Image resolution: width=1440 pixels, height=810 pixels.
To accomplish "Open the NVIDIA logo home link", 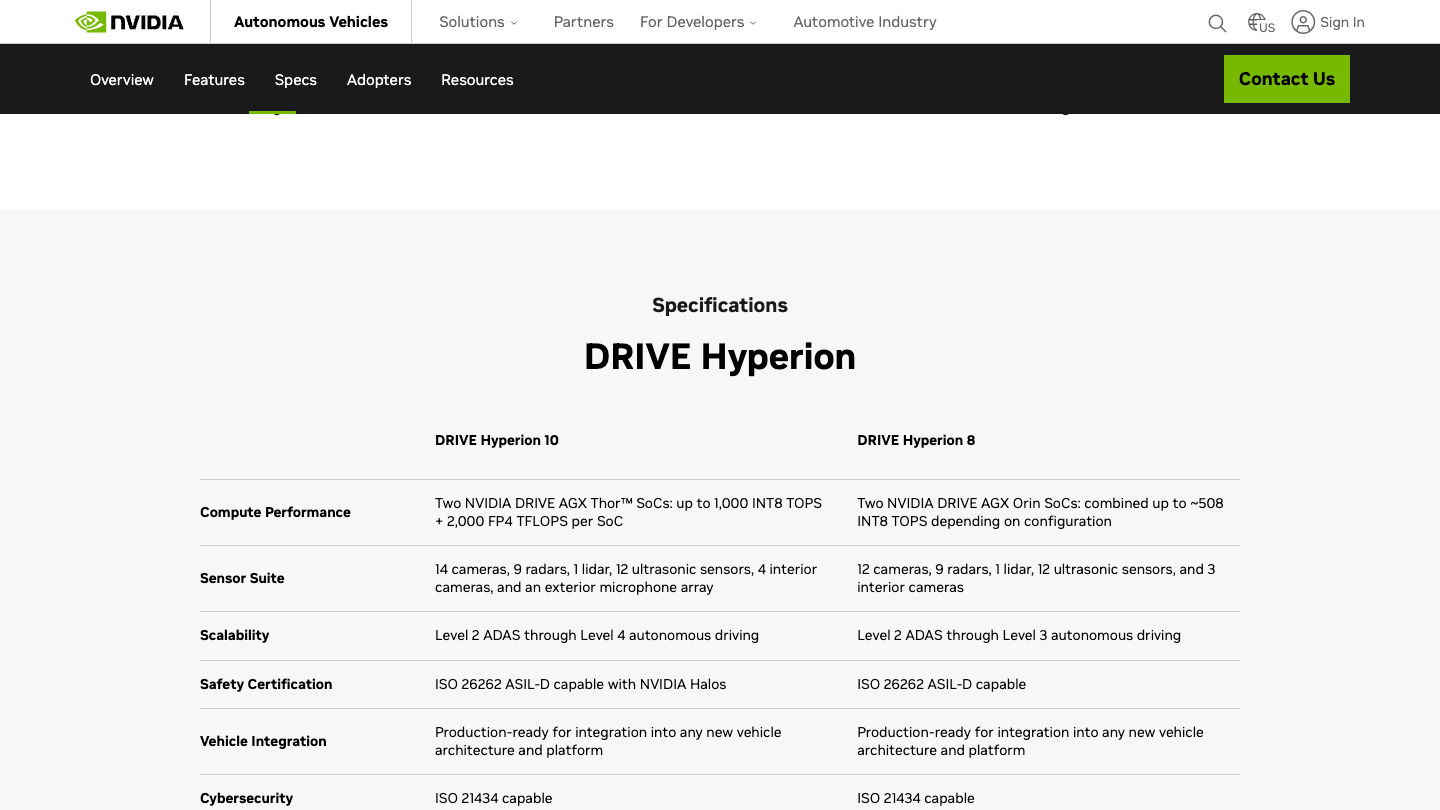I will (129, 22).
